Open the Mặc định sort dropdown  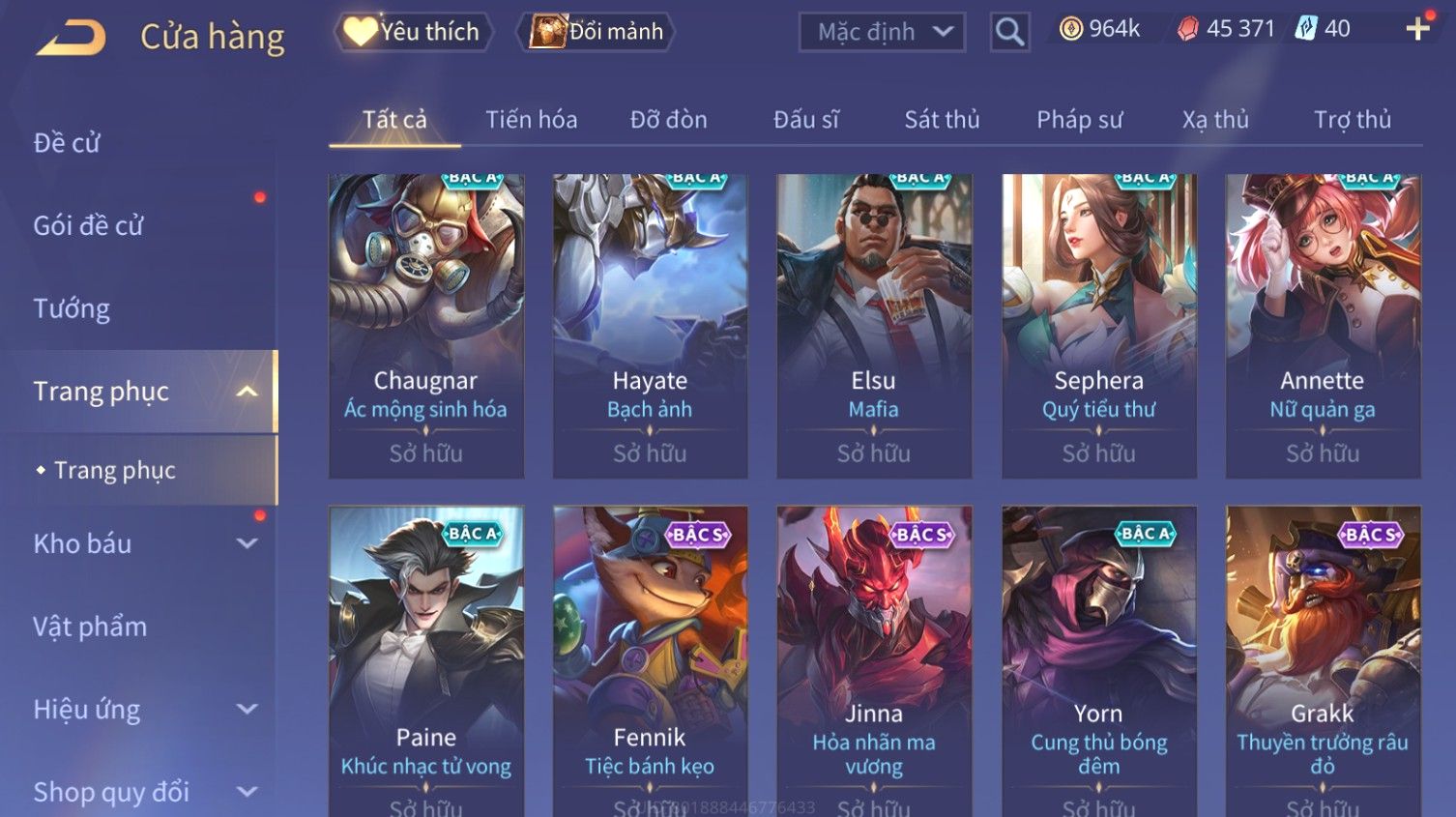882,32
